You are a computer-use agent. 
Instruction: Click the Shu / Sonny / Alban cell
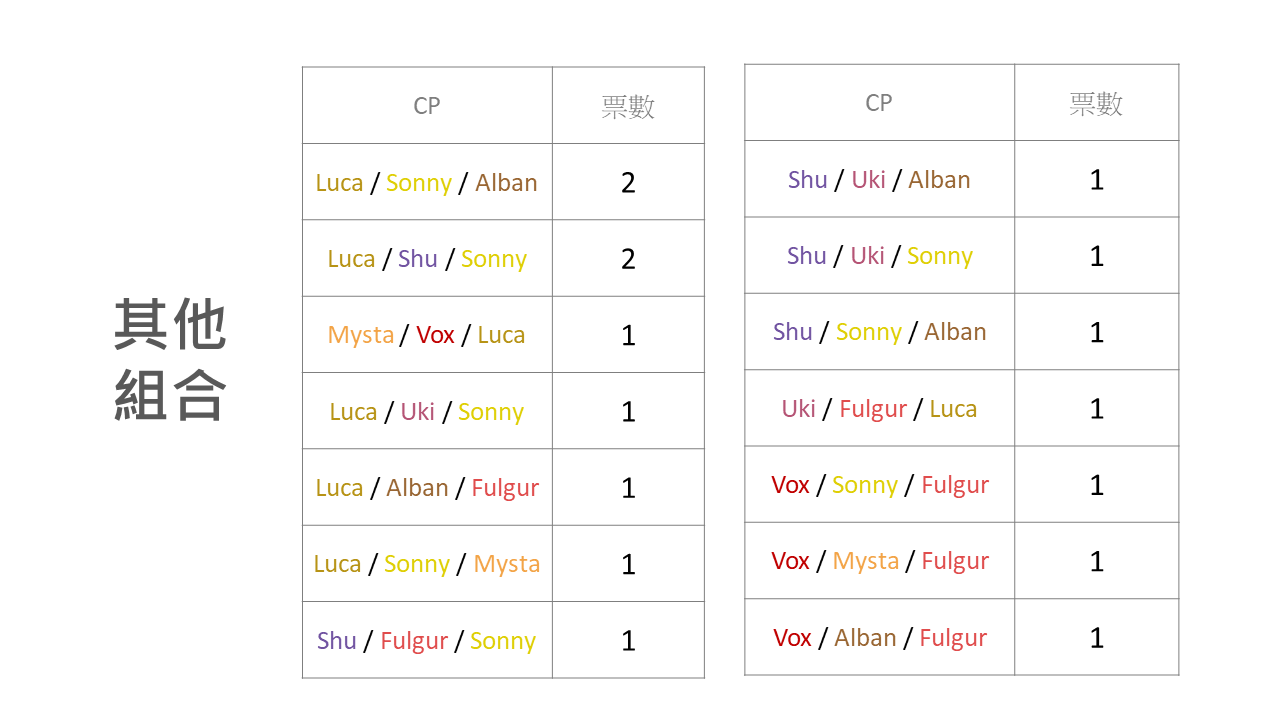pyautogui.click(x=879, y=332)
